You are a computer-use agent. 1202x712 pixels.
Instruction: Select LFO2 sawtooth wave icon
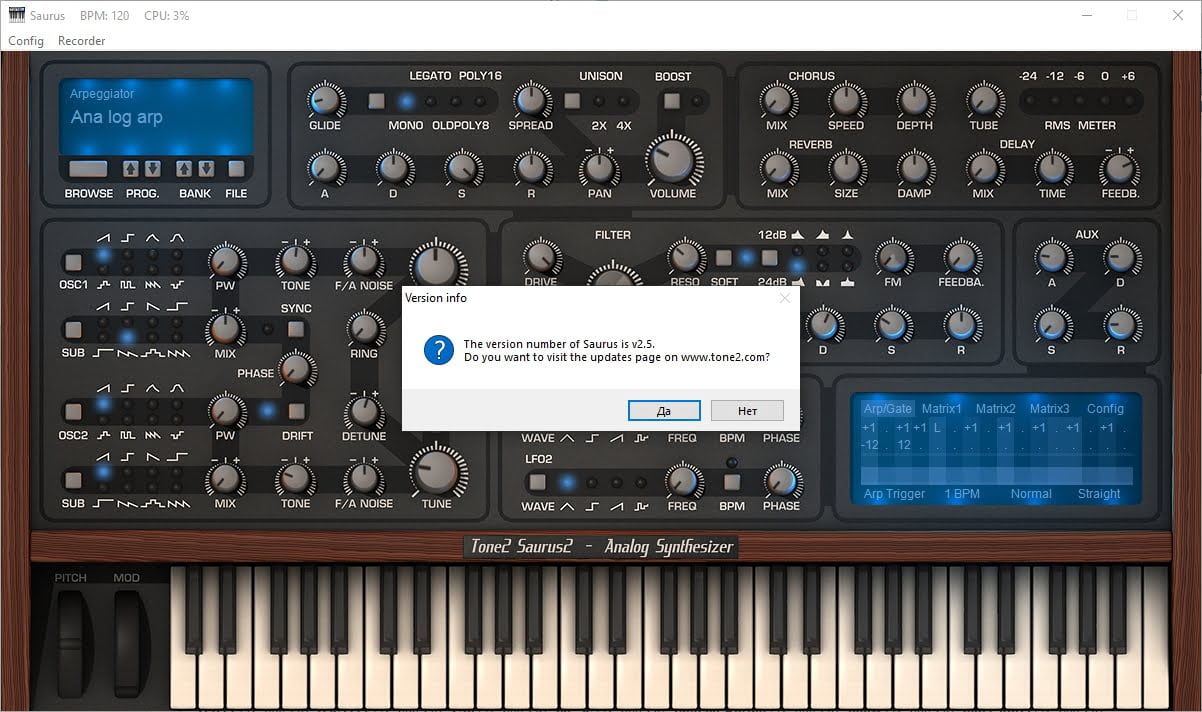615,506
